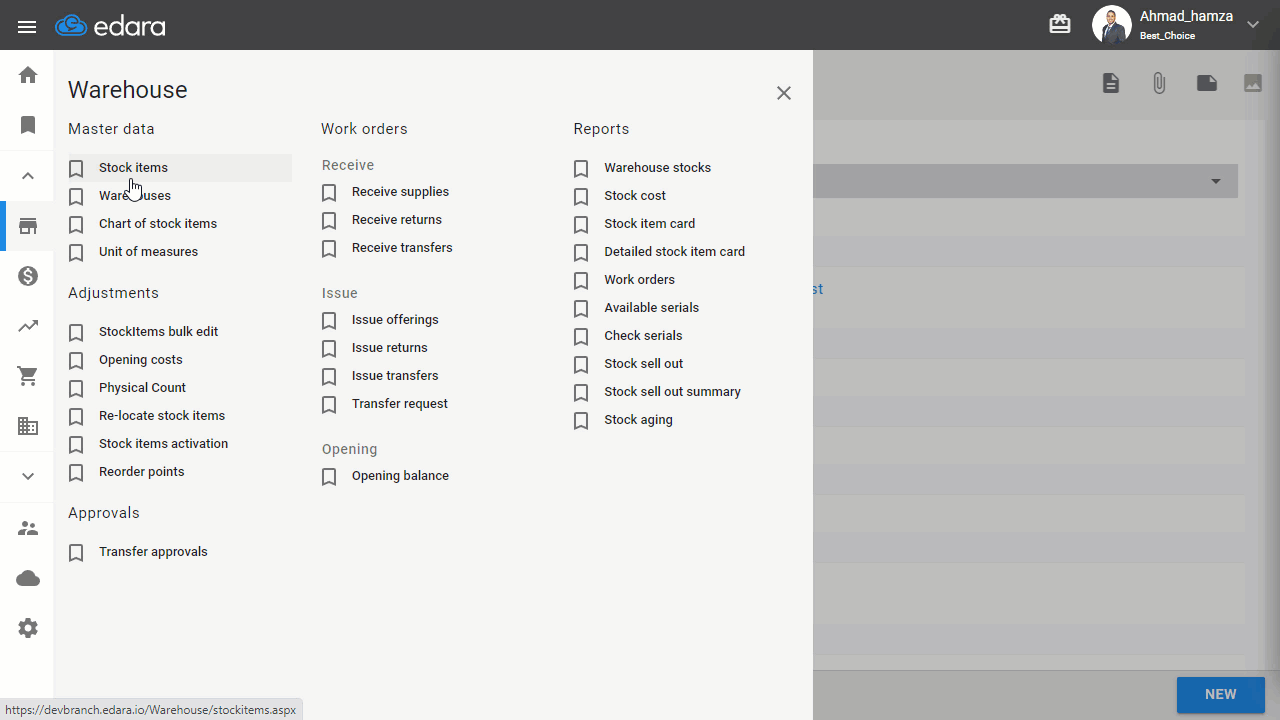The height and width of the screenshot is (720, 1280).
Task: Open the settings gear sidebar icon
Action: [x=28, y=628]
